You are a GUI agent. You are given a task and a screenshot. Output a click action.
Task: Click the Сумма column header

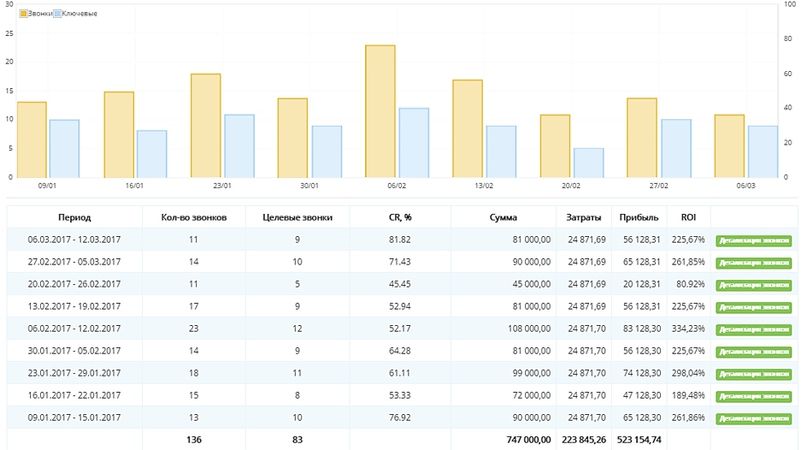click(x=503, y=217)
